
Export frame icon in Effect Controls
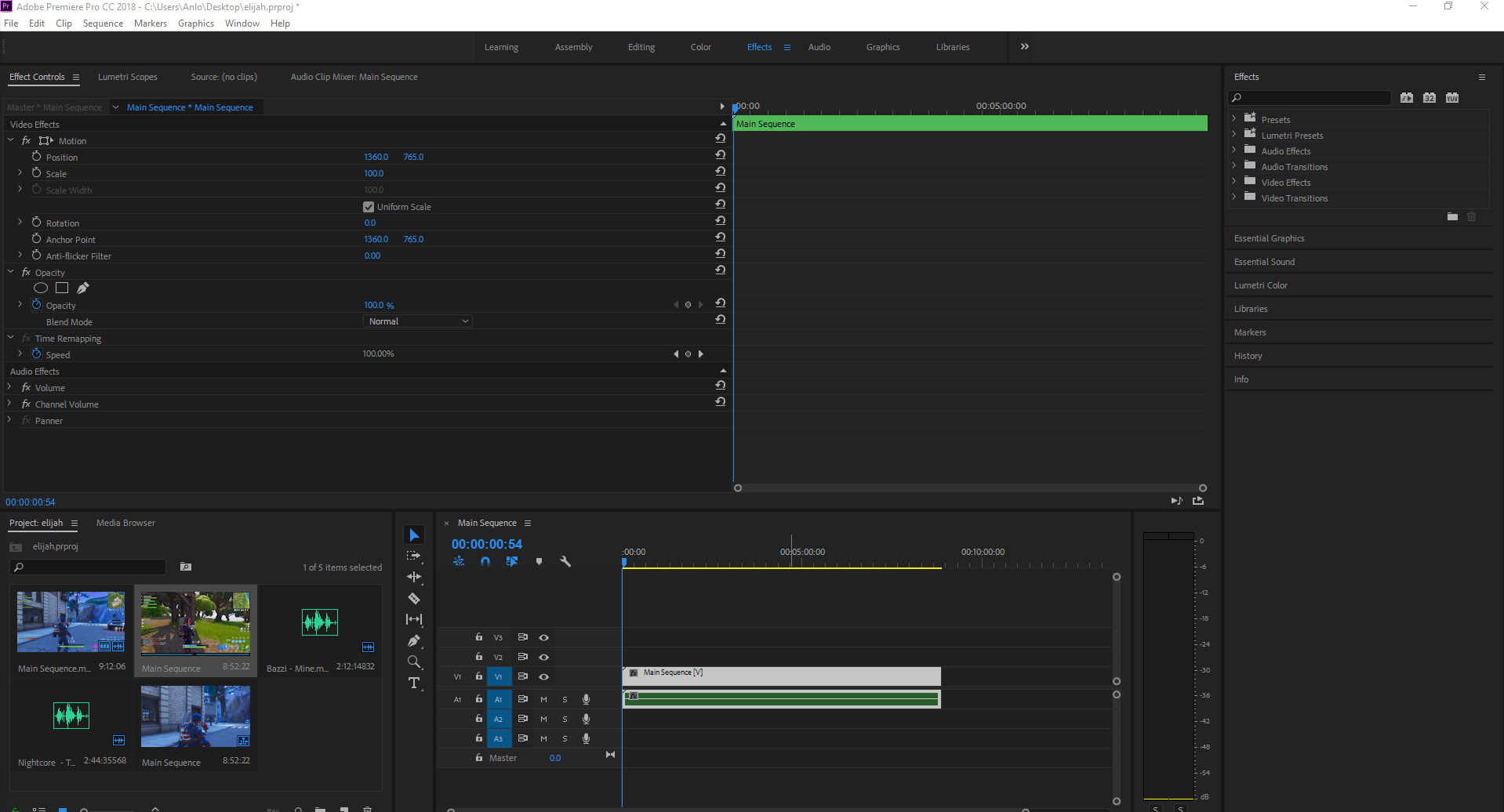pos(1198,501)
